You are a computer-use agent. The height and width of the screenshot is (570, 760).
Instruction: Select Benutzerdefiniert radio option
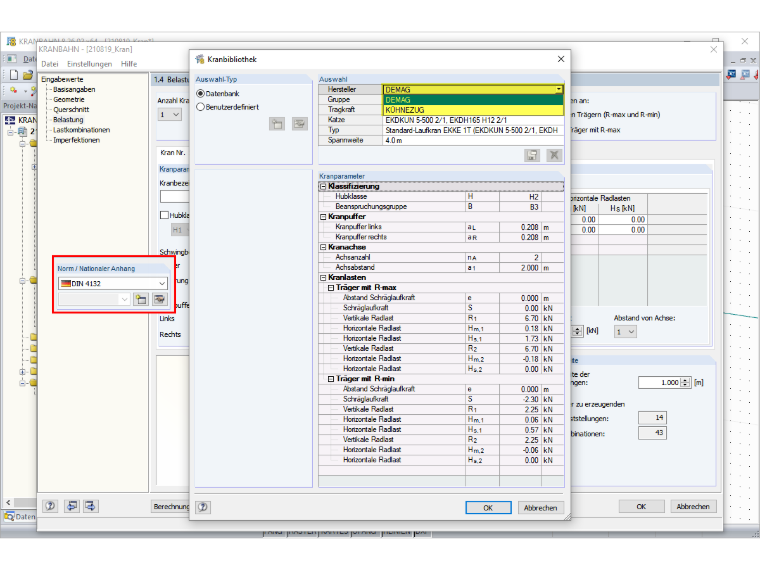pyautogui.click(x=200, y=107)
